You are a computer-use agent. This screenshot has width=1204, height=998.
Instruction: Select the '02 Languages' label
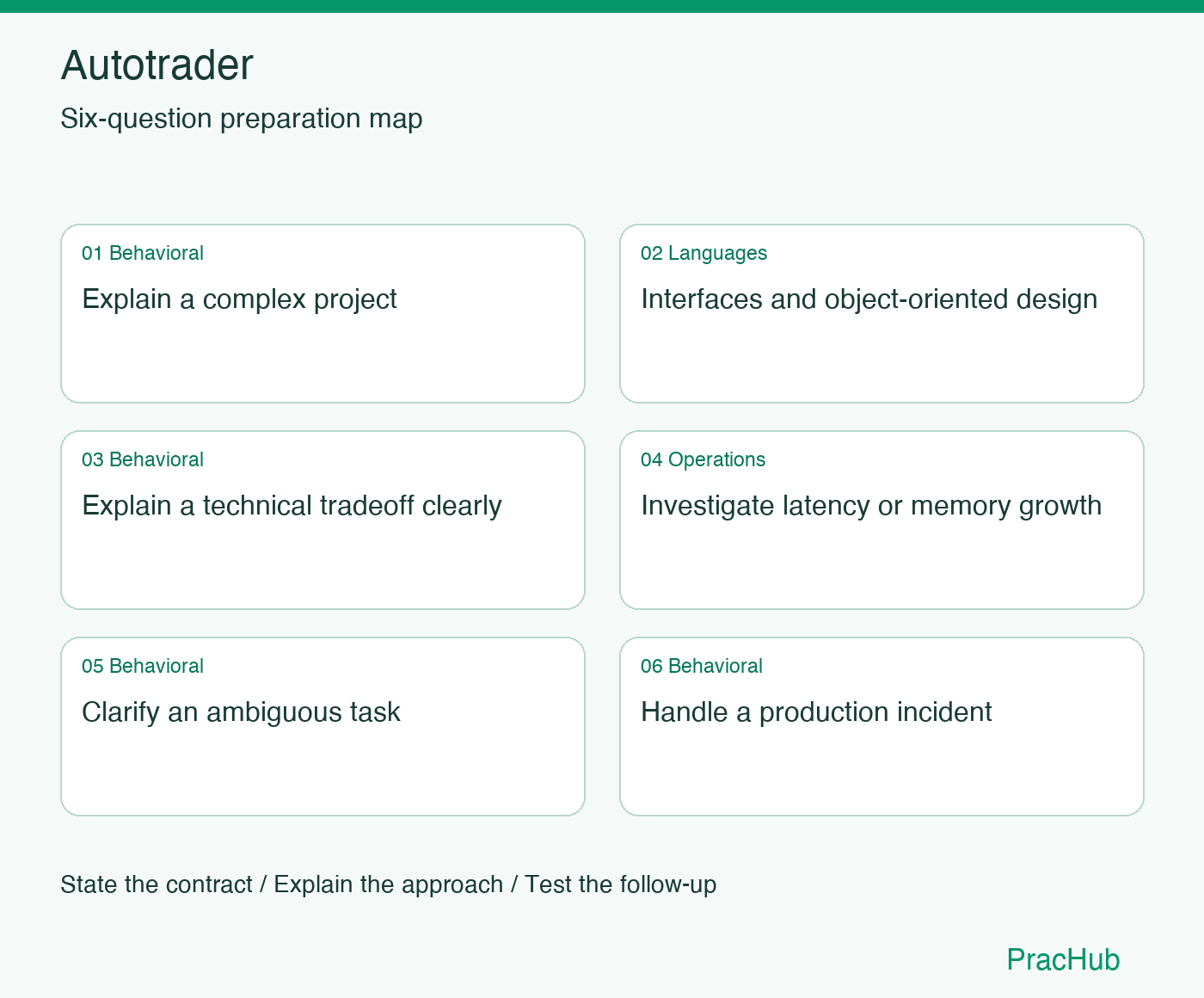[x=703, y=253]
